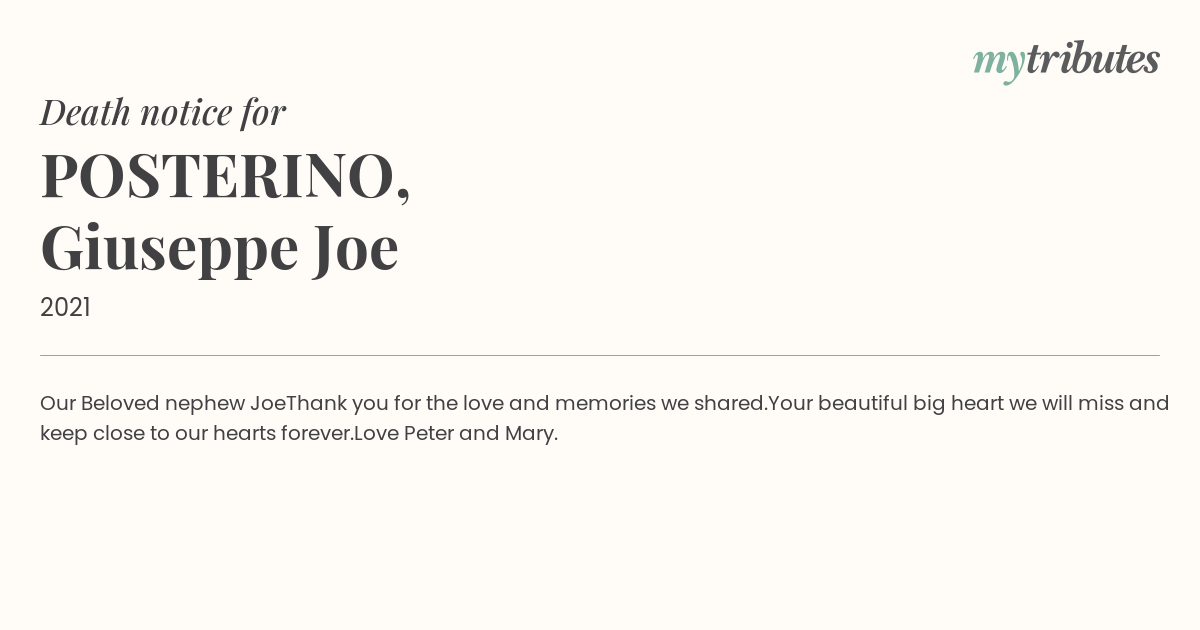
Task: Click "Our Beloved nephew" in the message
Action: point(142,404)
